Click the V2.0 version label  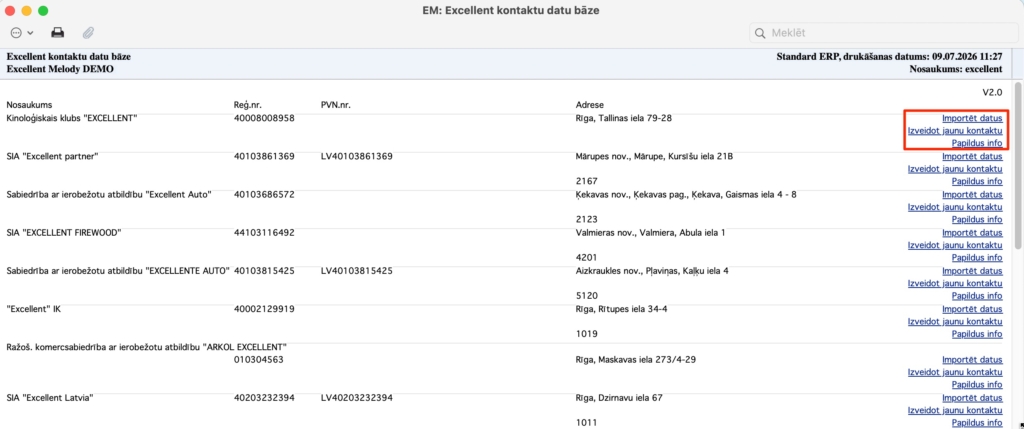(x=992, y=93)
